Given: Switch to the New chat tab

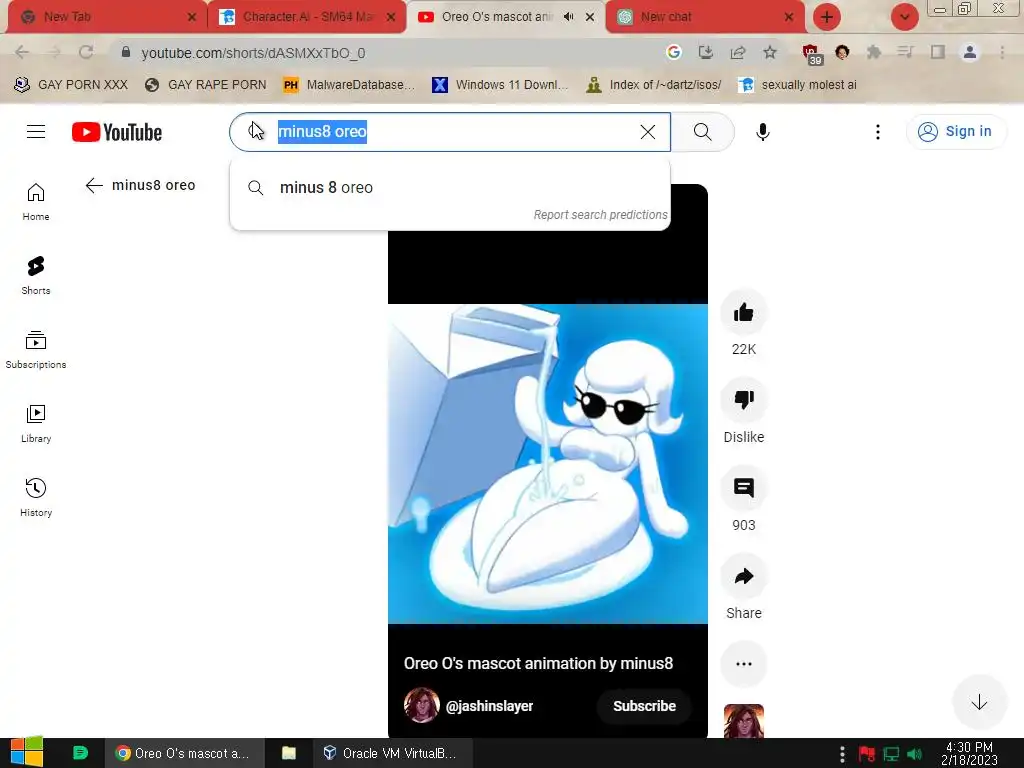Looking at the screenshot, I should [705, 17].
